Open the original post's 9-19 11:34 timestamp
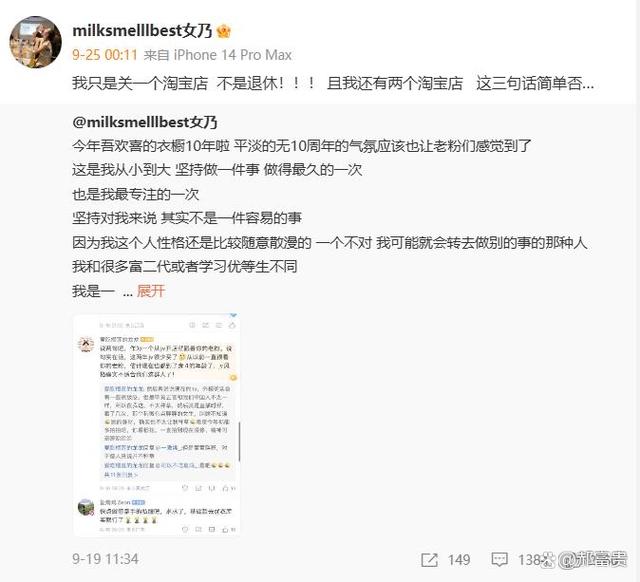This screenshot has height=582, width=640. (x=105, y=559)
